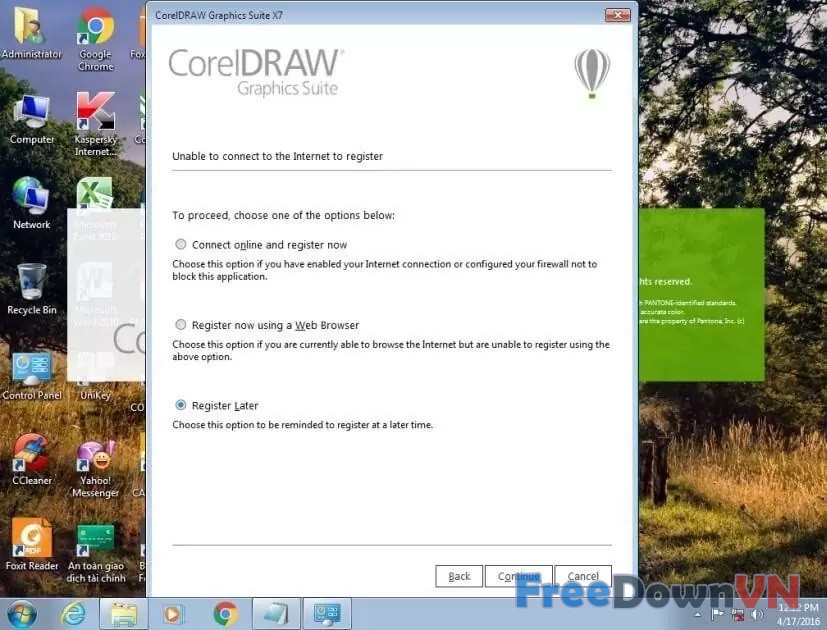The image size is (827, 630).
Task: Open the Network desktop icon
Action: click(x=31, y=199)
